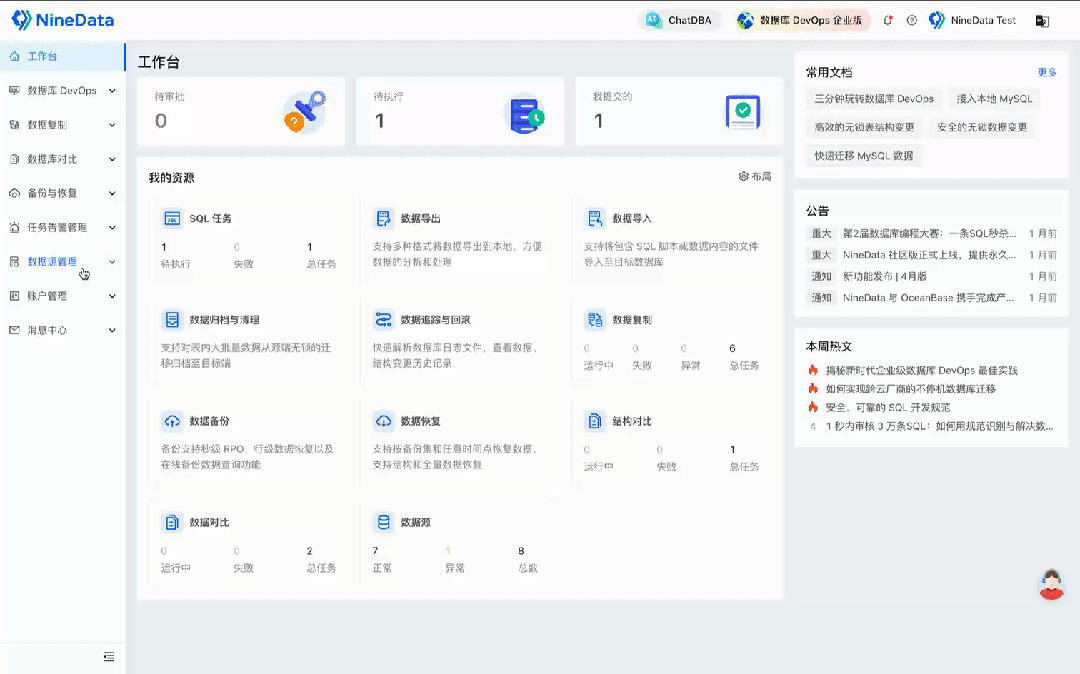
Task: Click 数据复制 总任务 count 6
Action: (732, 348)
